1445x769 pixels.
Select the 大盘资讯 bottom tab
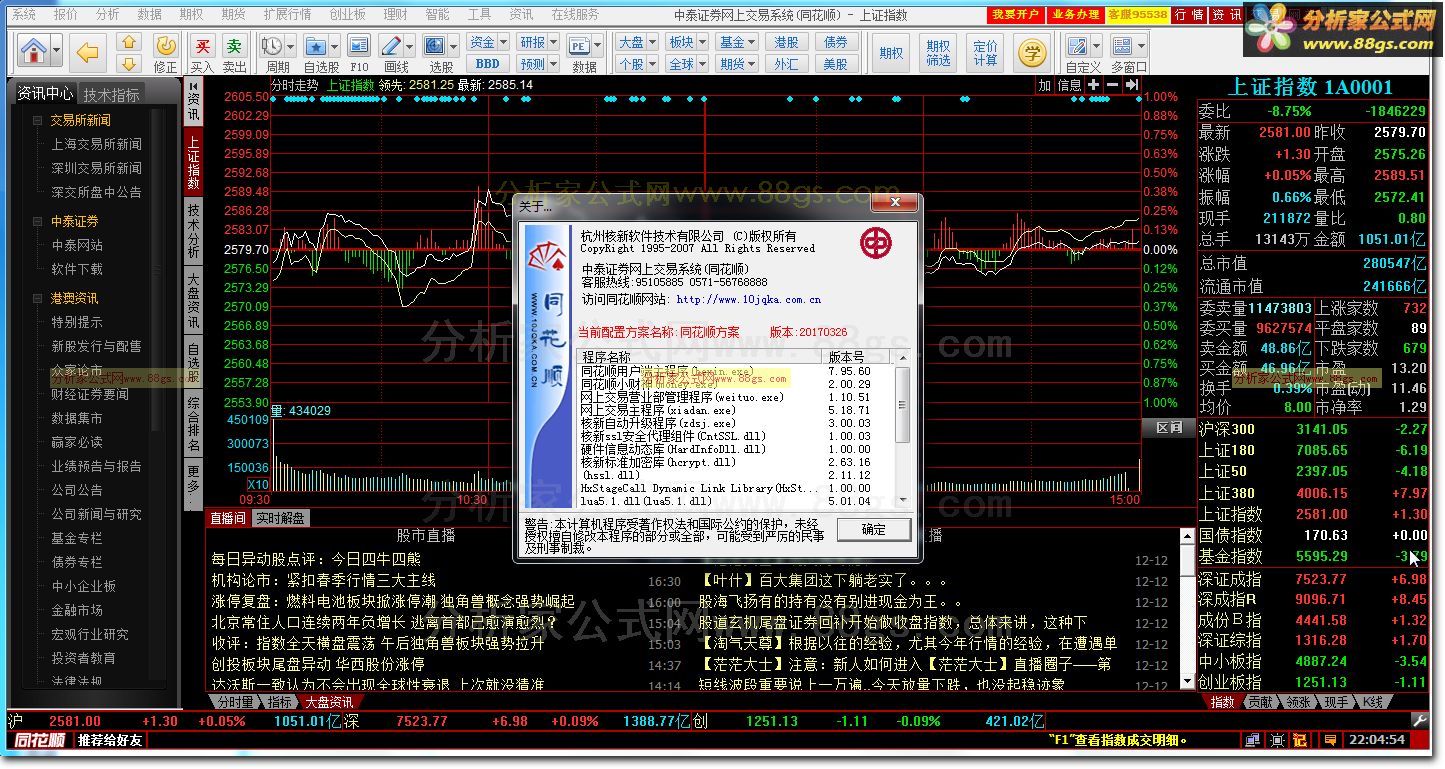[329, 702]
